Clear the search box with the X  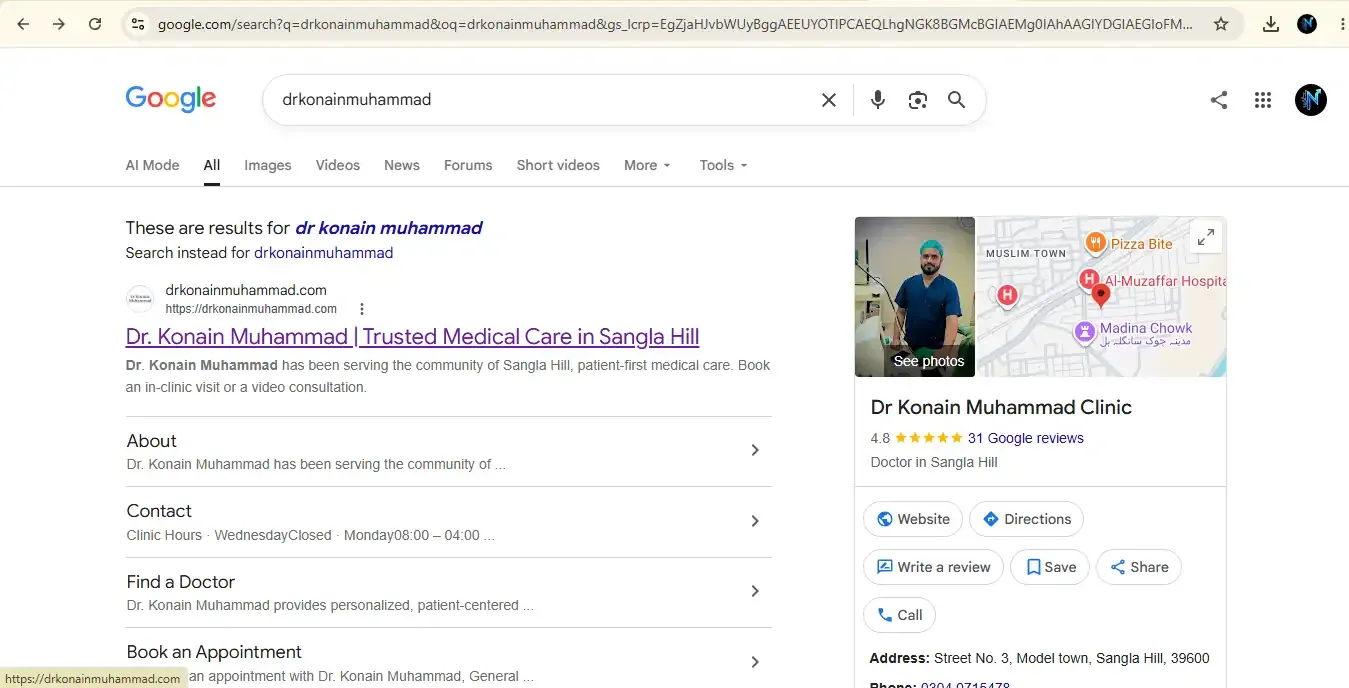click(829, 100)
